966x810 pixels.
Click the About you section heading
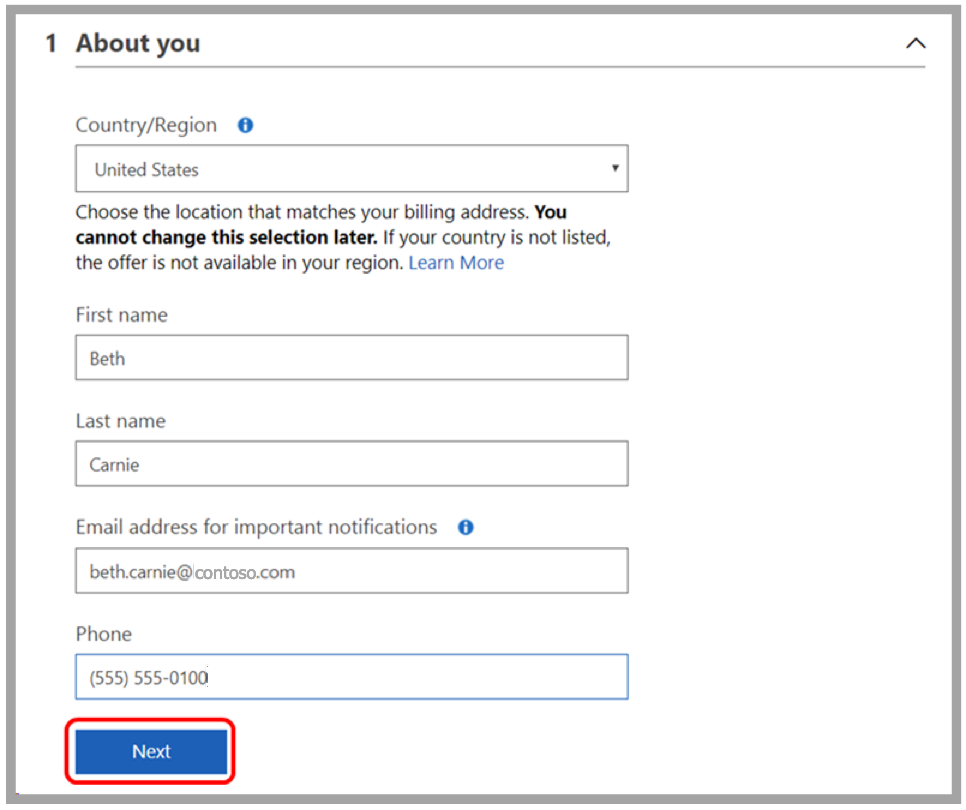(138, 44)
